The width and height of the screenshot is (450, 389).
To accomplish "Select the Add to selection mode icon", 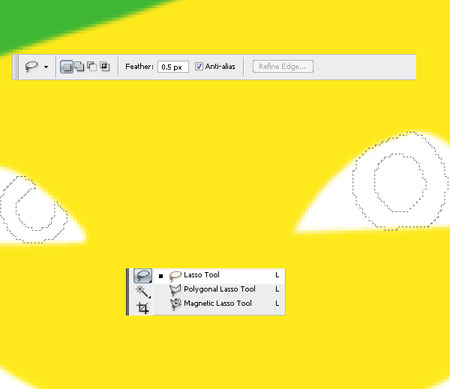I will [79, 66].
